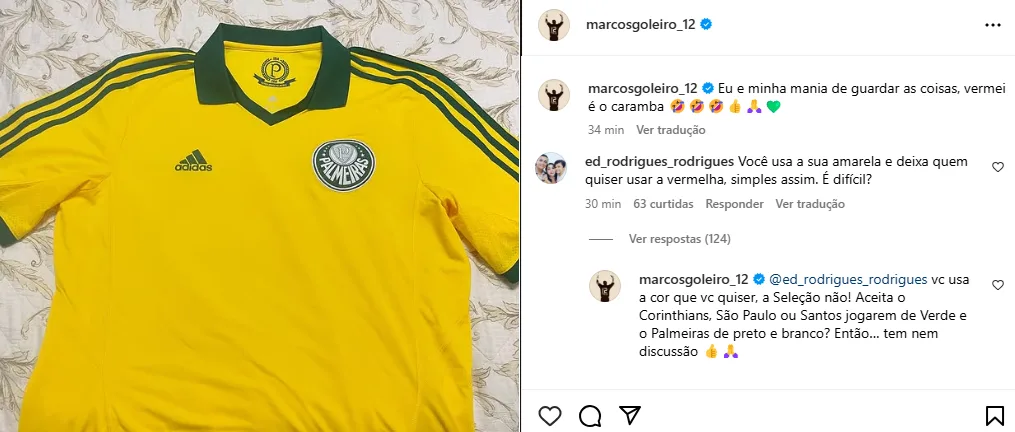Show translation of ed_rodrigues comment

tap(810, 204)
